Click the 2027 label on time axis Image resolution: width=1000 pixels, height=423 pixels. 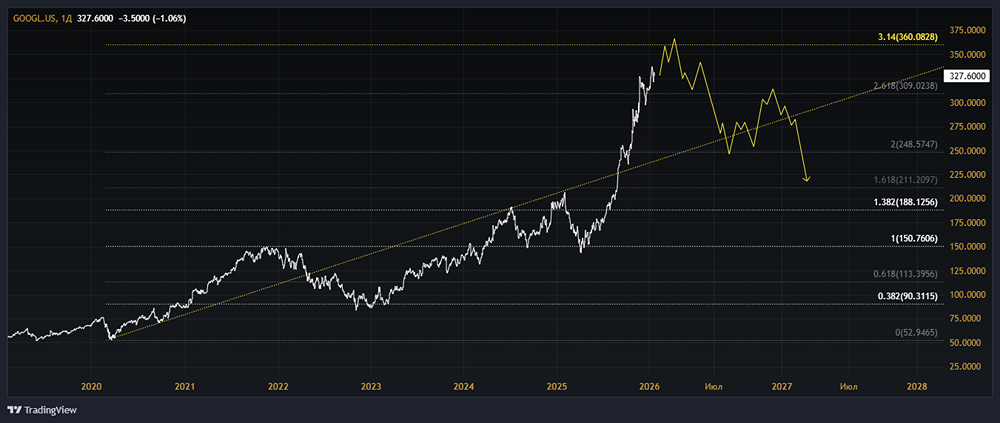(x=782, y=387)
